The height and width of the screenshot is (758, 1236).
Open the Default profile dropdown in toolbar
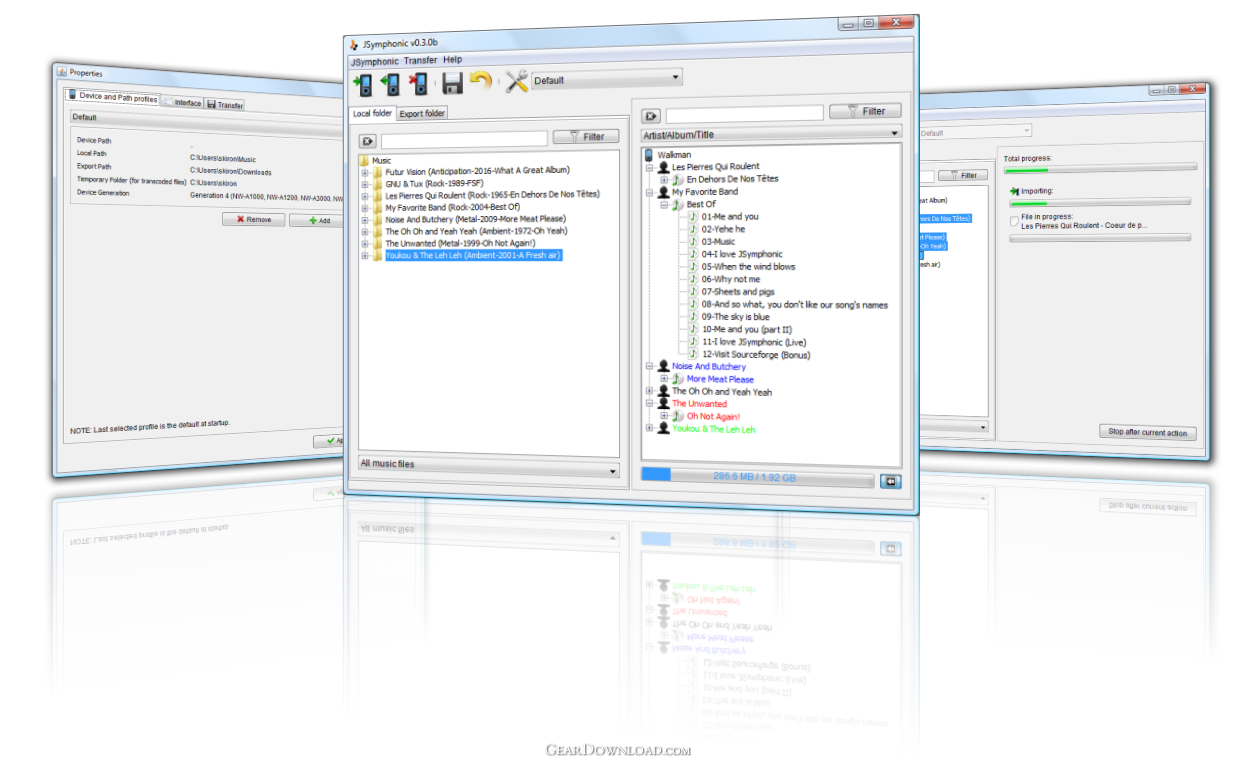click(606, 79)
